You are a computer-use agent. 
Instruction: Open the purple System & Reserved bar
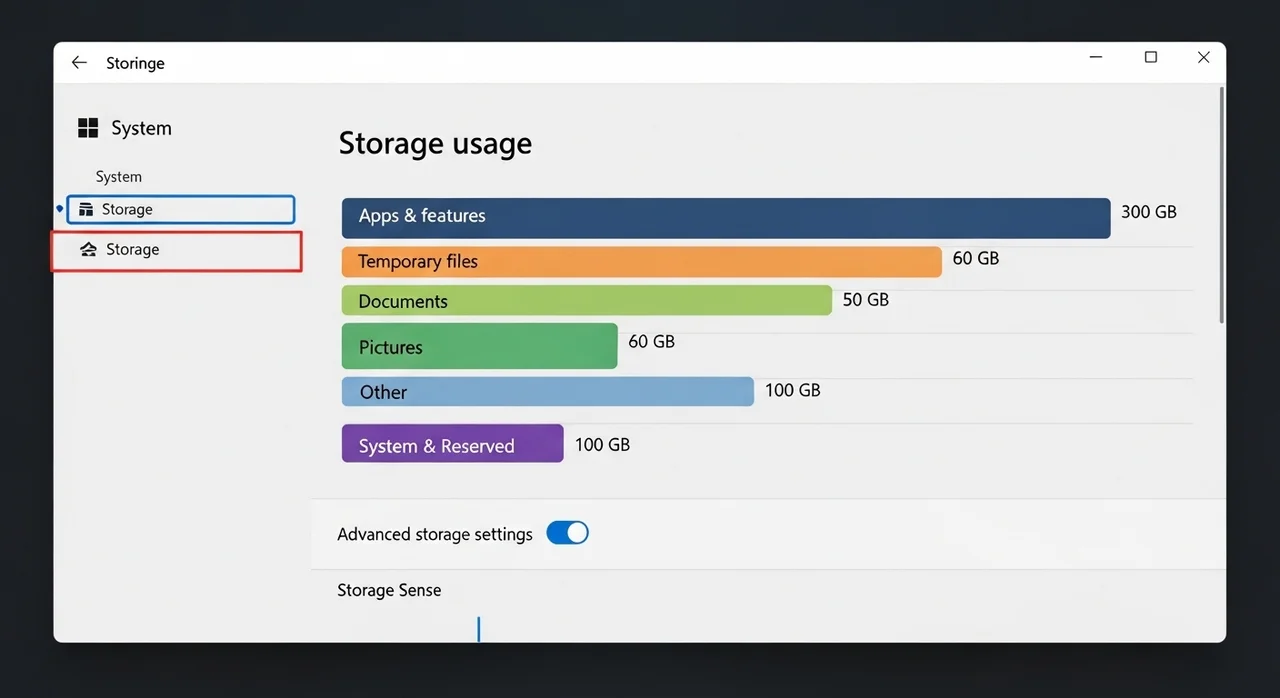452,444
